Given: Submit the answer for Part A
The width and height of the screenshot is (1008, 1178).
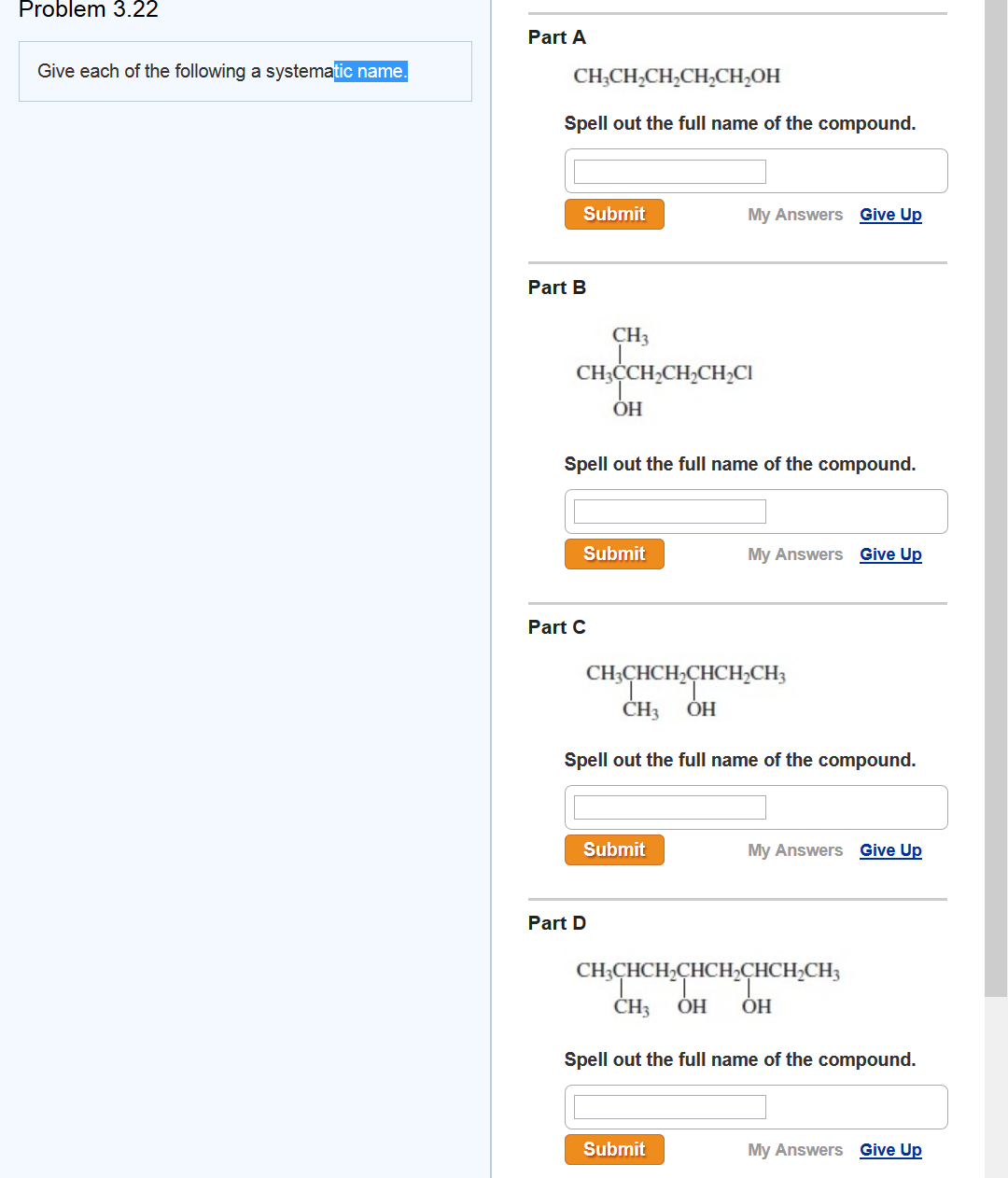Looking at the screenshot, I should [x=614, y=214].
